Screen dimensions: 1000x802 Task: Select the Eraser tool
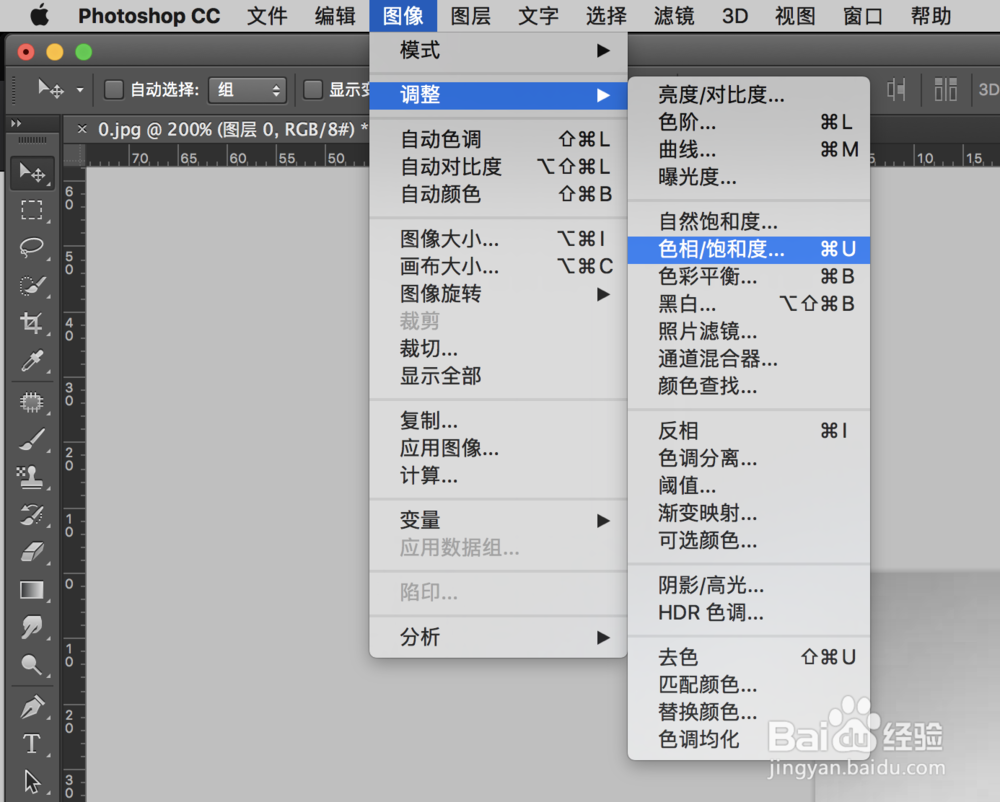tap(31, 552)
